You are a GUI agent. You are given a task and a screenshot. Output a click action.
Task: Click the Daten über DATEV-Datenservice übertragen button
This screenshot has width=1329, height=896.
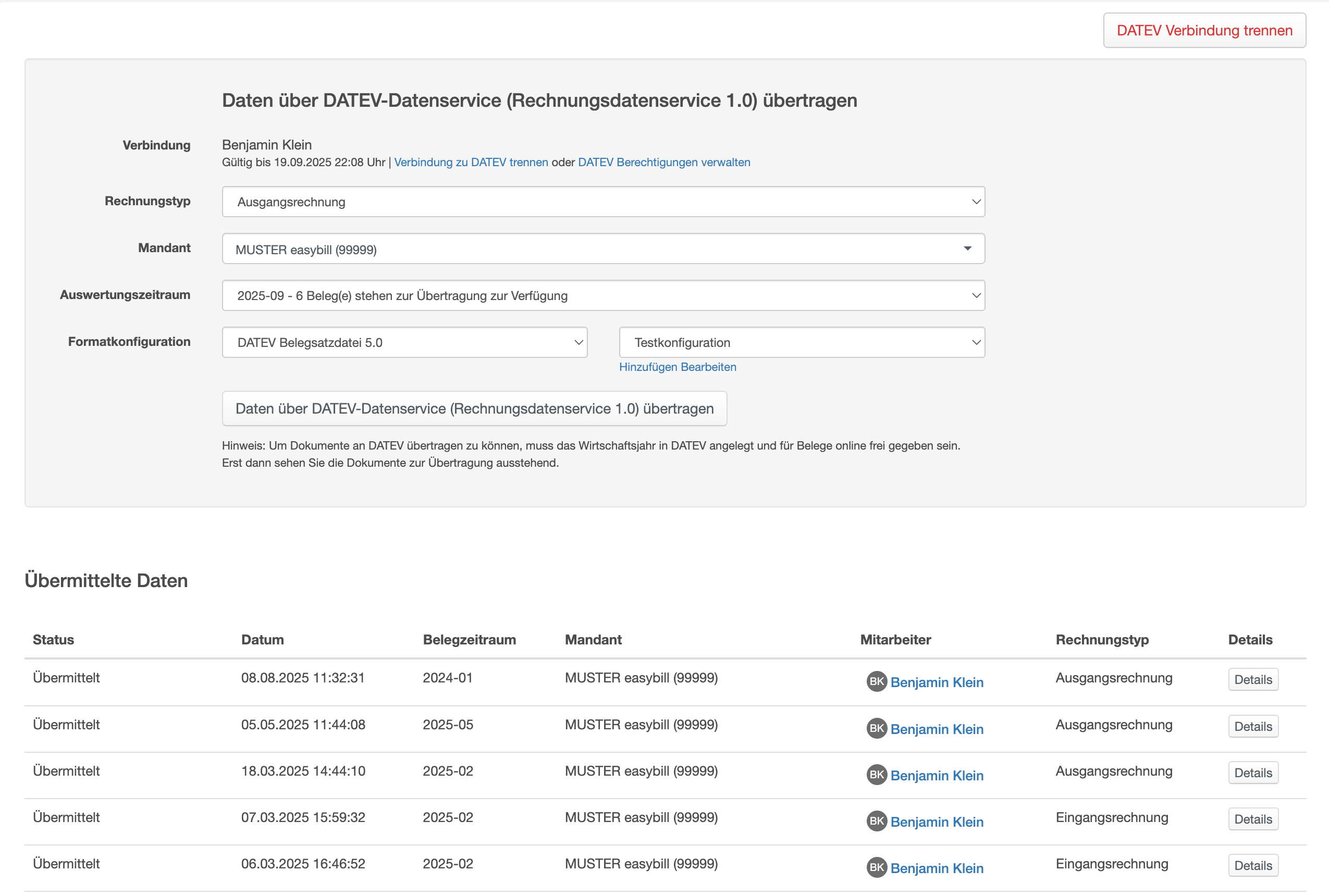coord(474,408)
